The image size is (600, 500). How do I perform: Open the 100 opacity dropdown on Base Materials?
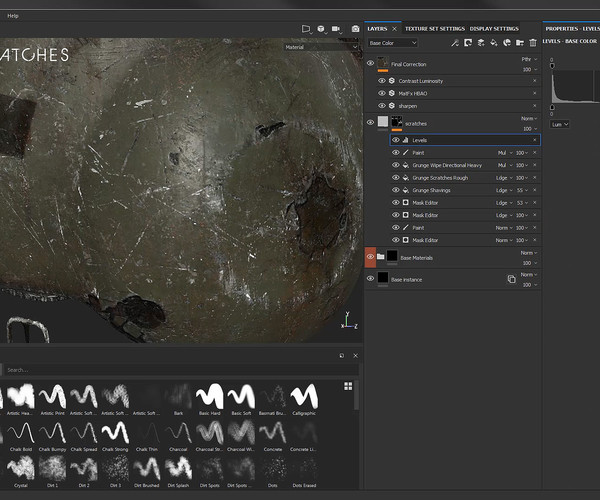coord(530,263)
